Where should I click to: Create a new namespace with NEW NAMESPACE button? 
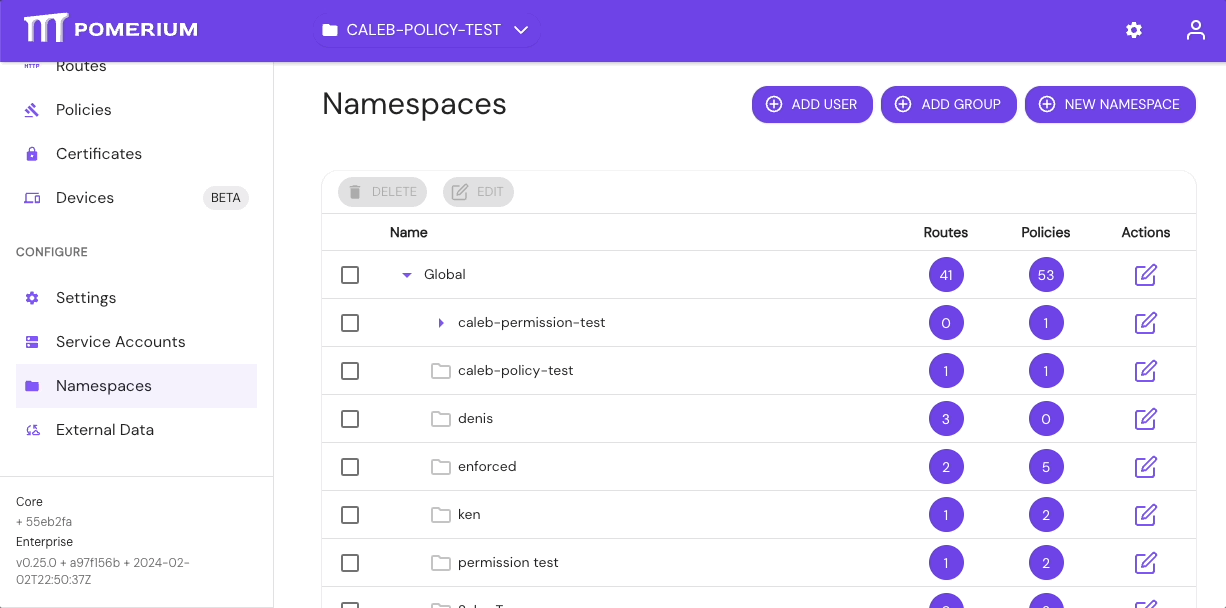pyautogui.click(x=1110, y=104)
